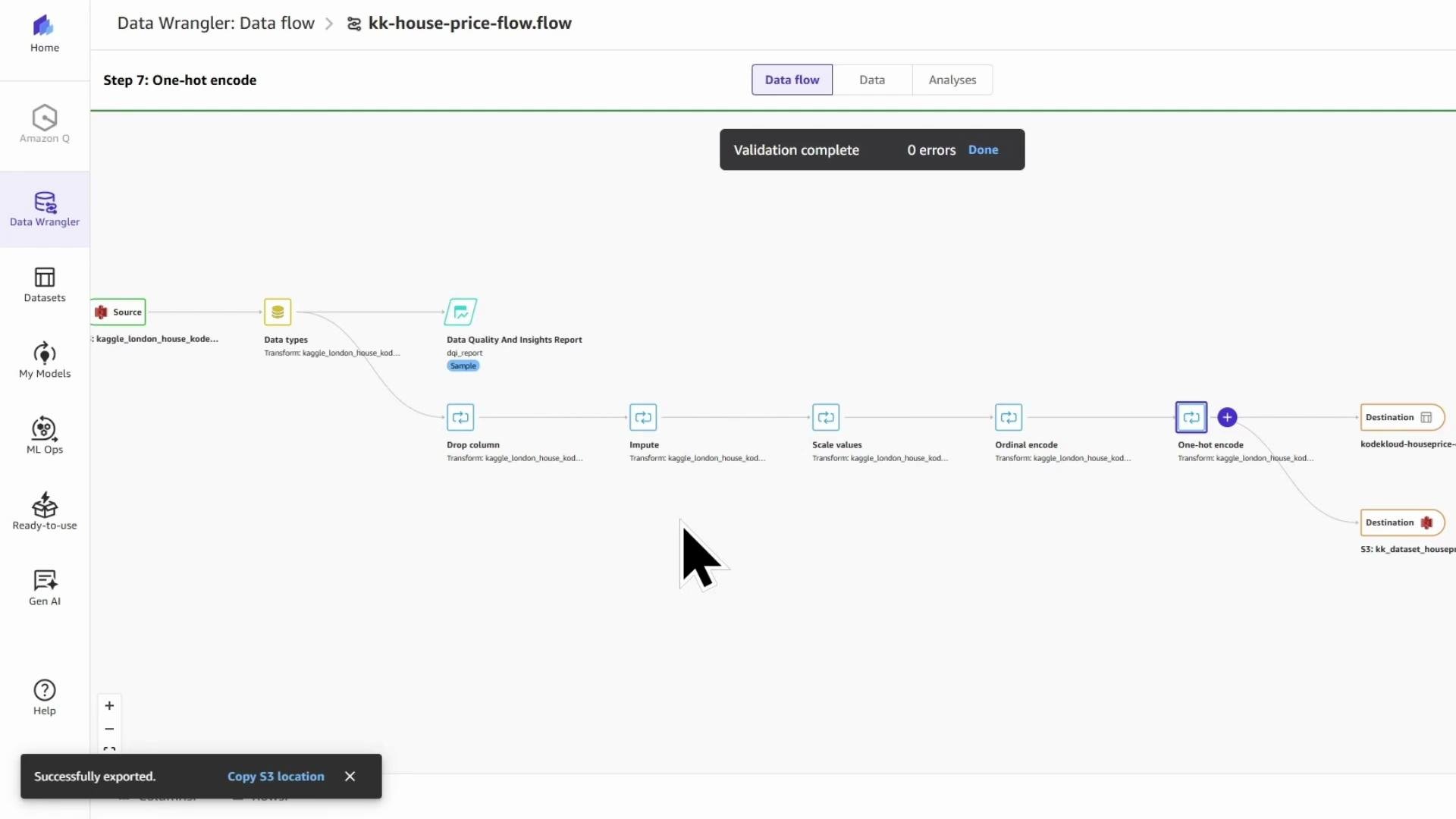
Task: Open My Models in the sidebar
Action: click(x=45, y=360)
